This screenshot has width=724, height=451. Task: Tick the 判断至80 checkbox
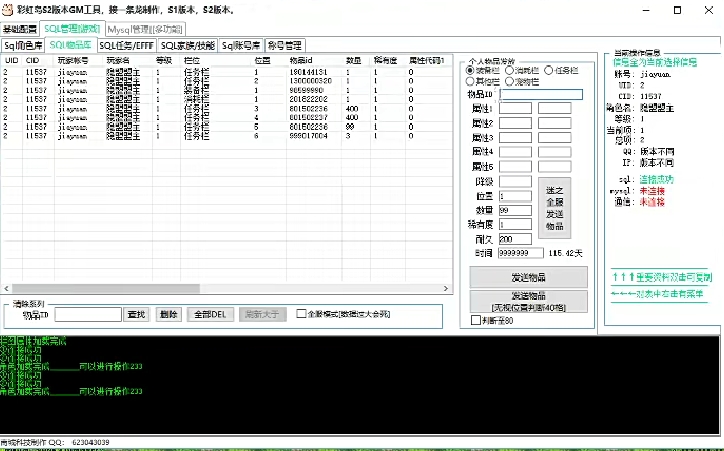(476, 320)
